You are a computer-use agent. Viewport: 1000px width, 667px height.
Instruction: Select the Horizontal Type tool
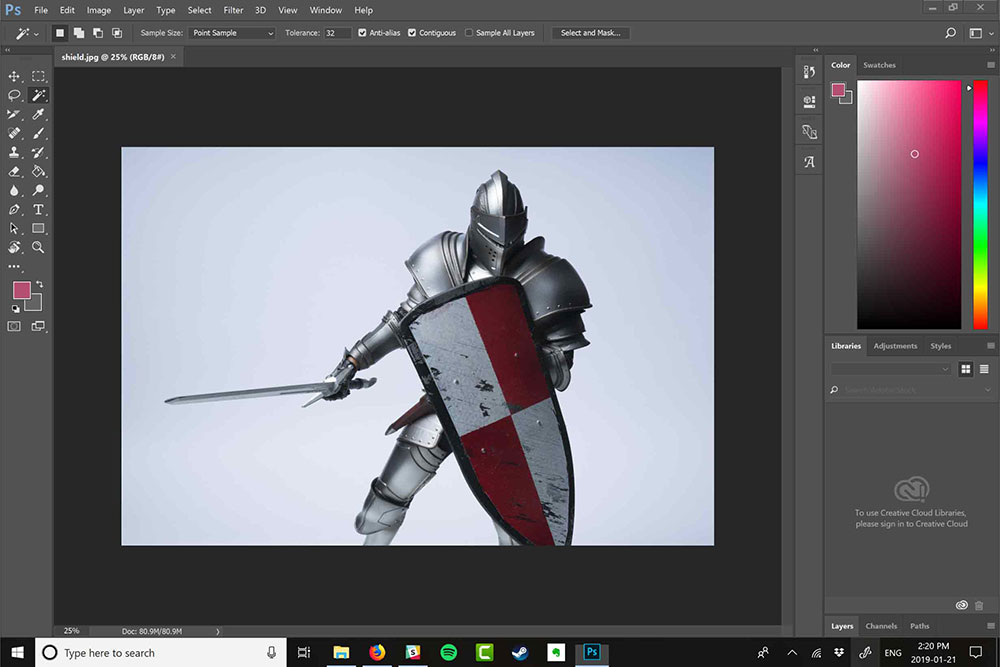pos(38,210)
